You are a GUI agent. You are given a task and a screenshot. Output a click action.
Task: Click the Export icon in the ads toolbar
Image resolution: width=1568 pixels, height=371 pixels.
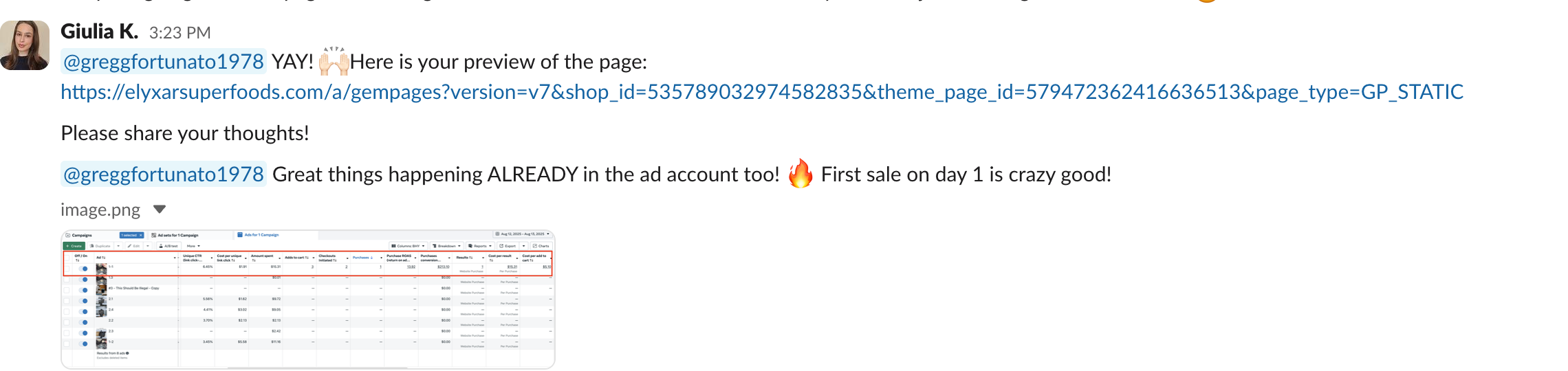(501, 246)
